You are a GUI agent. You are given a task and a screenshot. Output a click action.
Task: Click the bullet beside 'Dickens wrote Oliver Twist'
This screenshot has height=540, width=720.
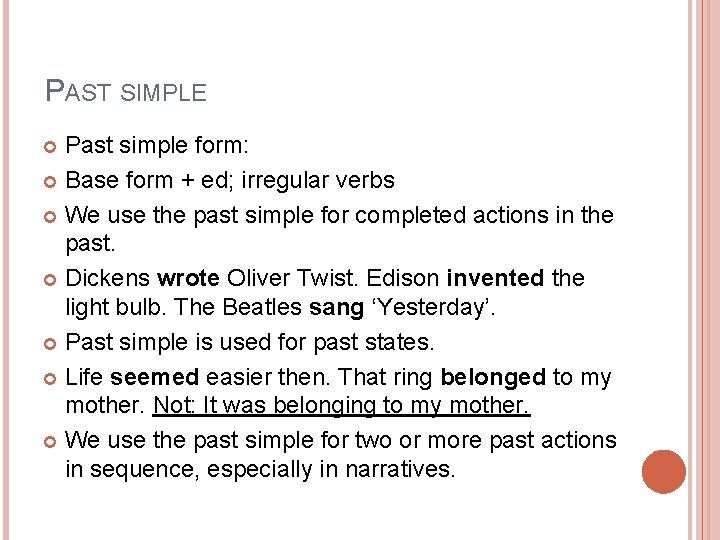pos(50,279)
